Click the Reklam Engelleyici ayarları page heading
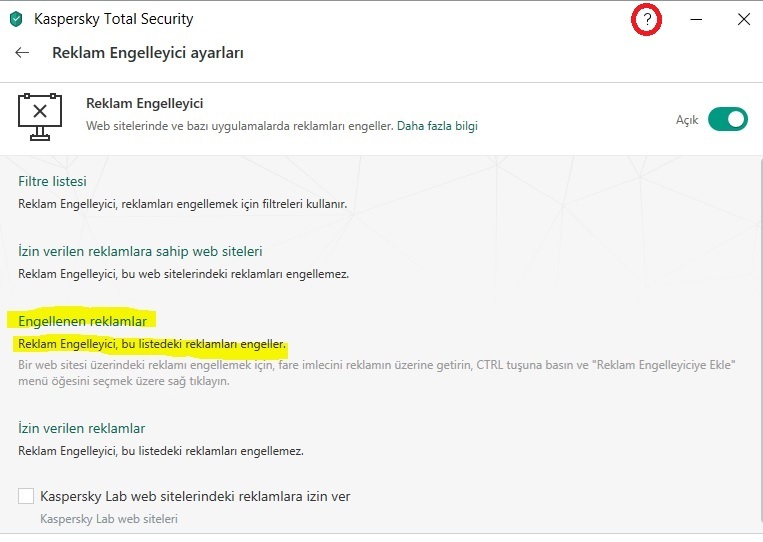This screenshot has height=542, width=763. click(147, 52)
